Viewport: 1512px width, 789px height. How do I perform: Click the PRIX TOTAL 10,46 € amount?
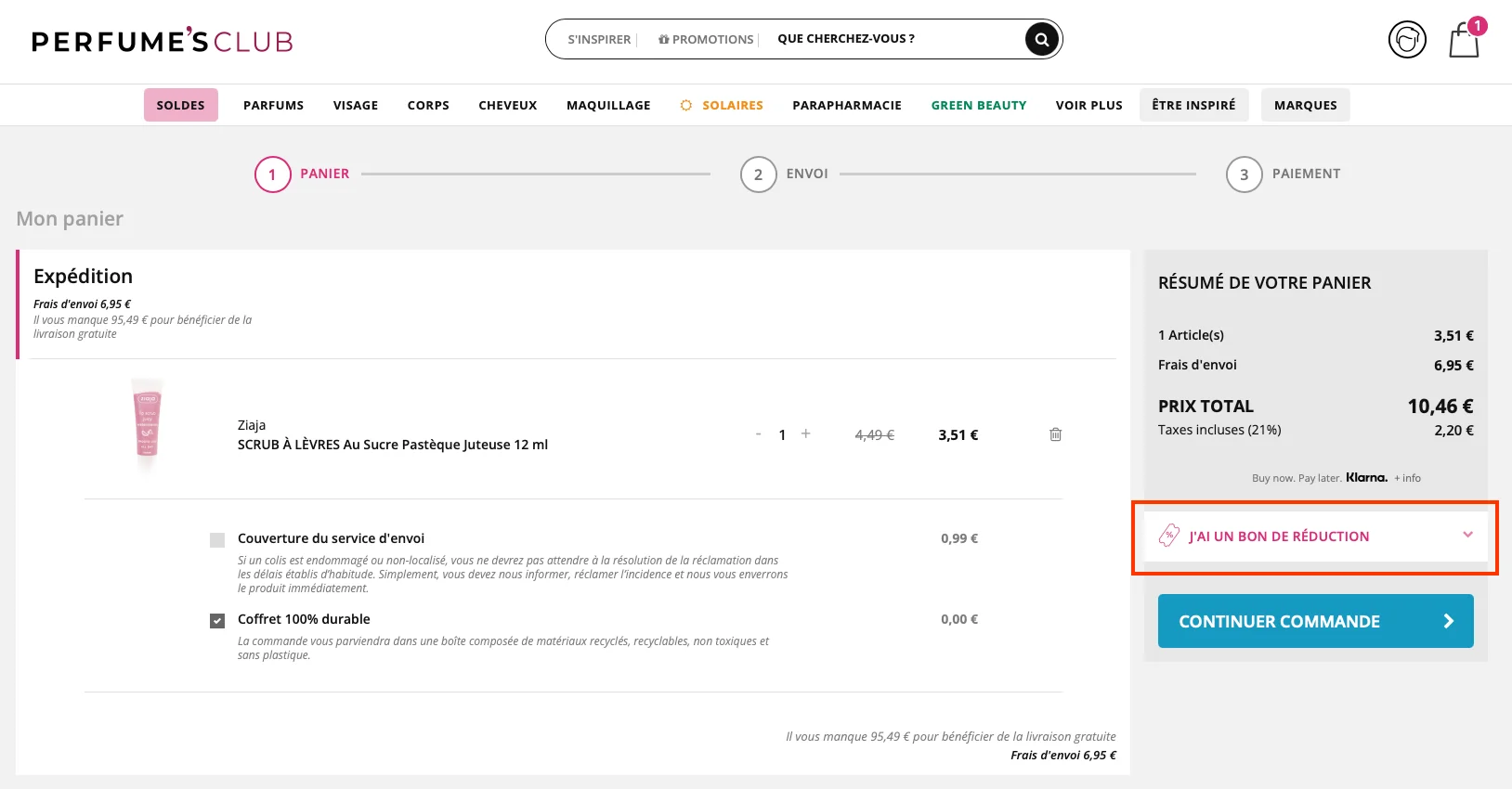[1440, 406]
